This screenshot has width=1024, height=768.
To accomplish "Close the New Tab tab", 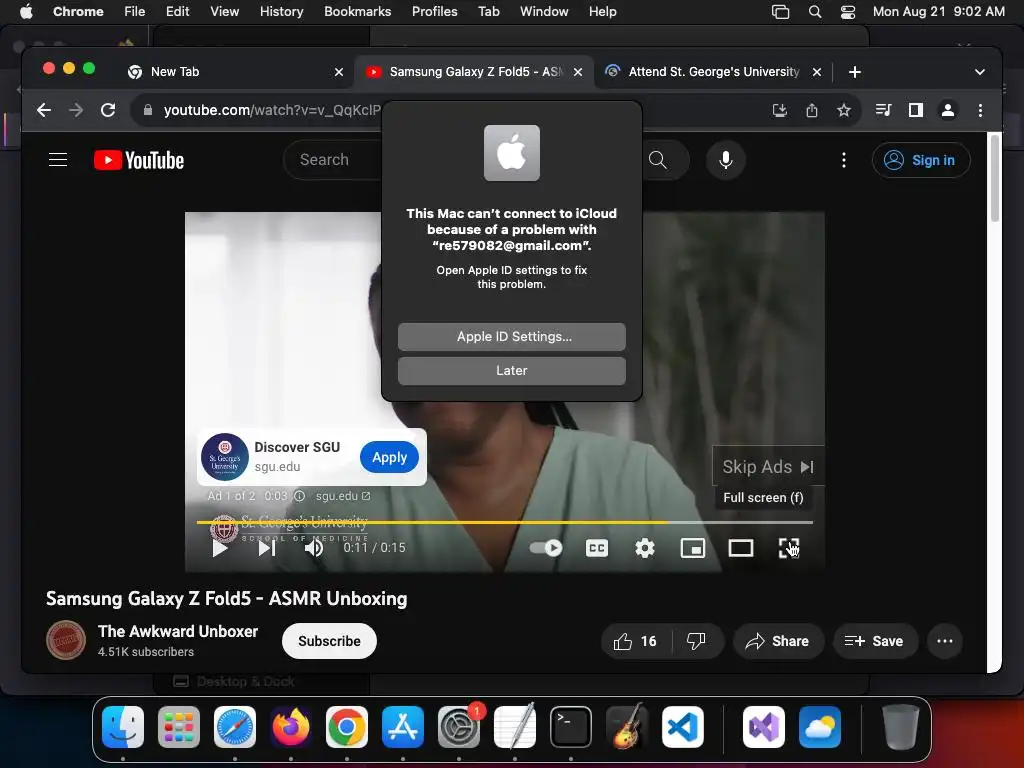I will point(339,72).
